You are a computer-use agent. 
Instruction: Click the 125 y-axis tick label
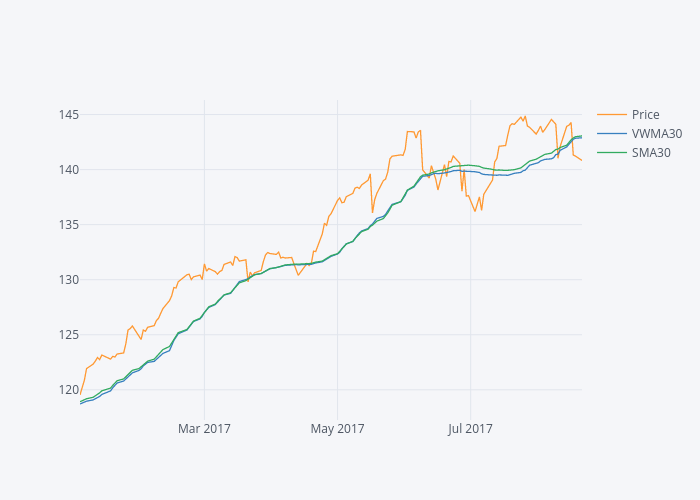(x=68, y=334)
